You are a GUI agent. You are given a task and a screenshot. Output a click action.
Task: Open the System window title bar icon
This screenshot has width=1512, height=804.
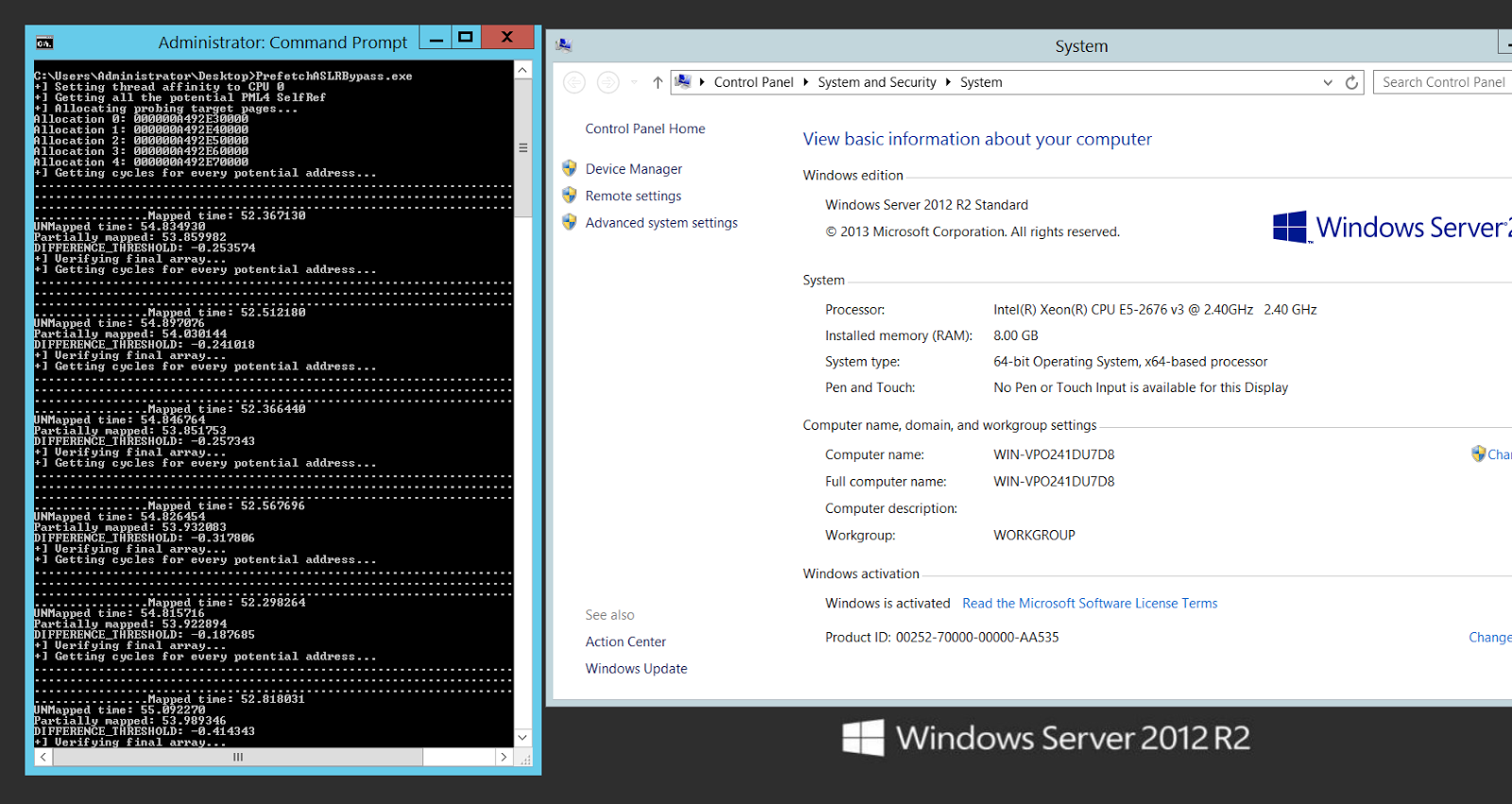(564, 45)
